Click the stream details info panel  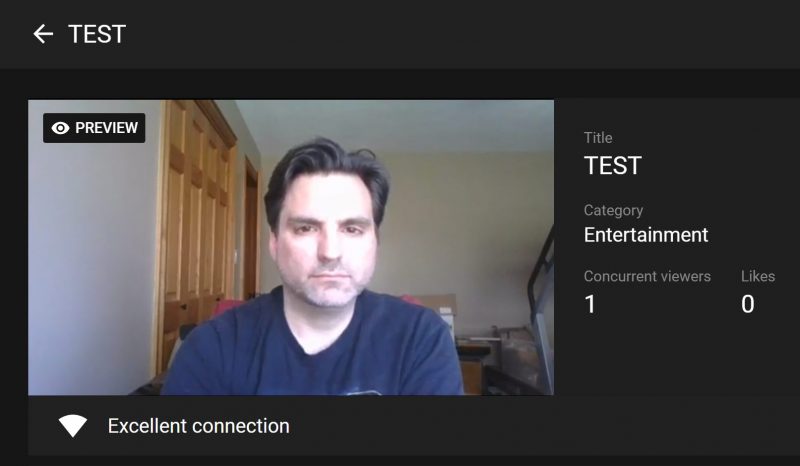coord(677,248)
